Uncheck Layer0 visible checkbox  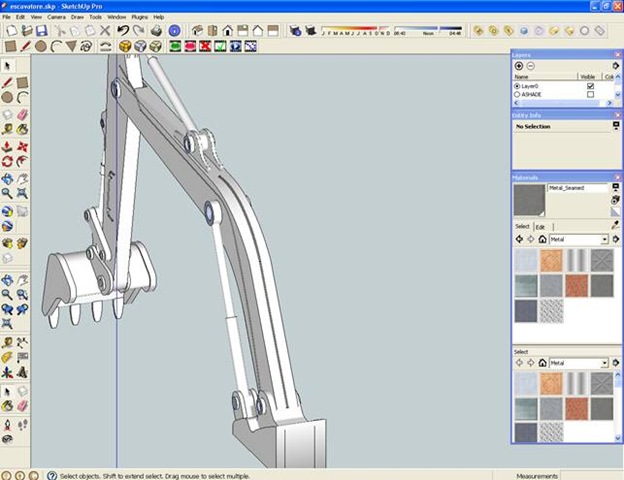pos(590,86)
